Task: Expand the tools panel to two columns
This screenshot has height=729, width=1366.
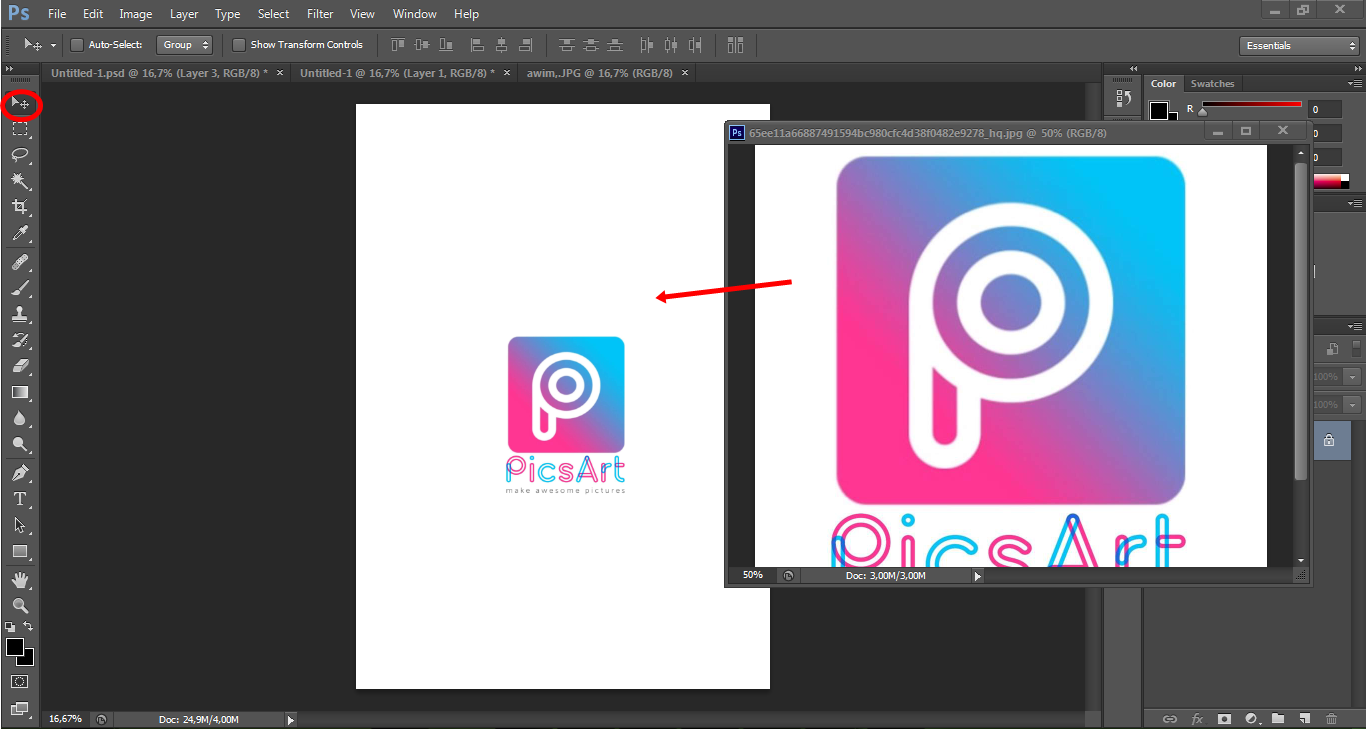Action: coord(10,67)
